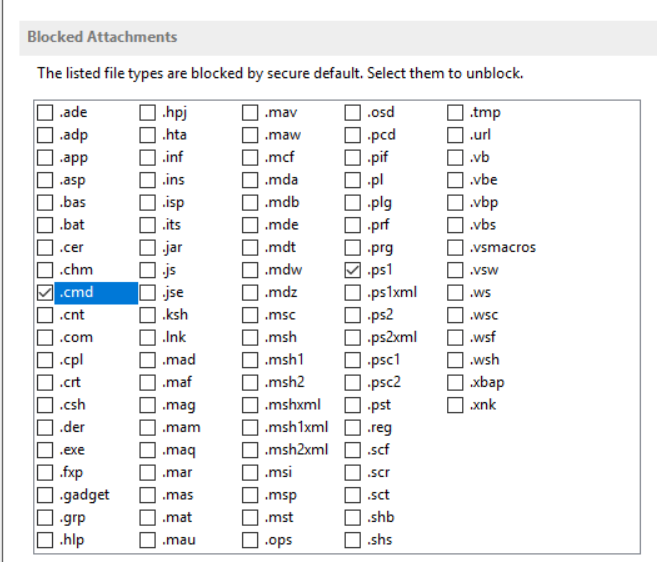
Task: Enable the .vbs checkbox
Action: [455, 225]
